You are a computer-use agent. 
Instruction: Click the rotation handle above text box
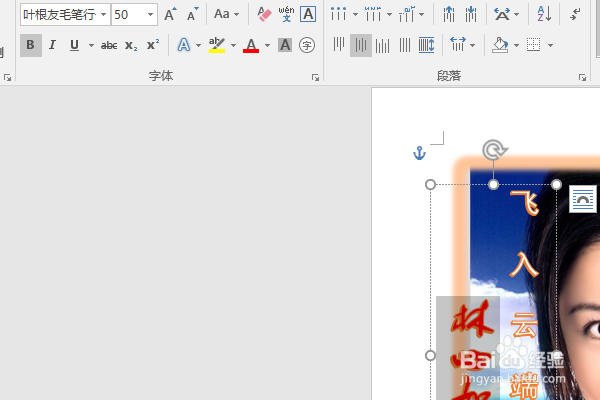(494, 150)
